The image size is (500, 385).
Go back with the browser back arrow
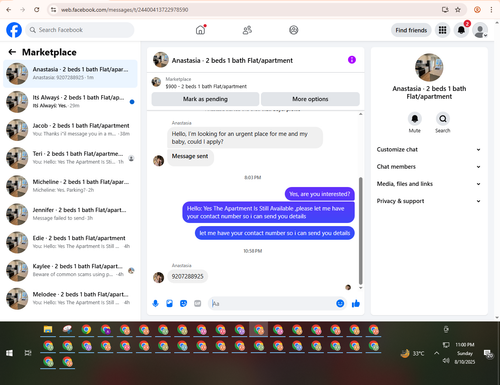point(9,10)
